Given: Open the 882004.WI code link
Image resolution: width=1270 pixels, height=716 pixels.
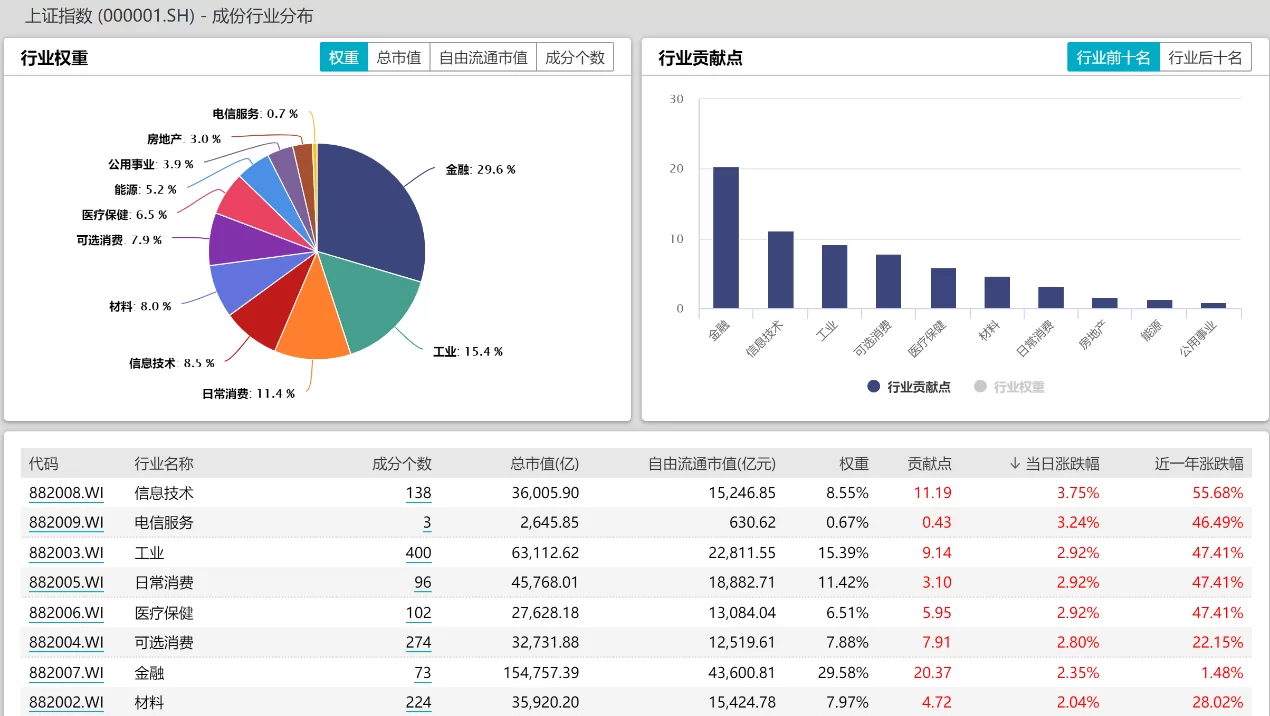Looking at the screenshot, I should (66, 643).
